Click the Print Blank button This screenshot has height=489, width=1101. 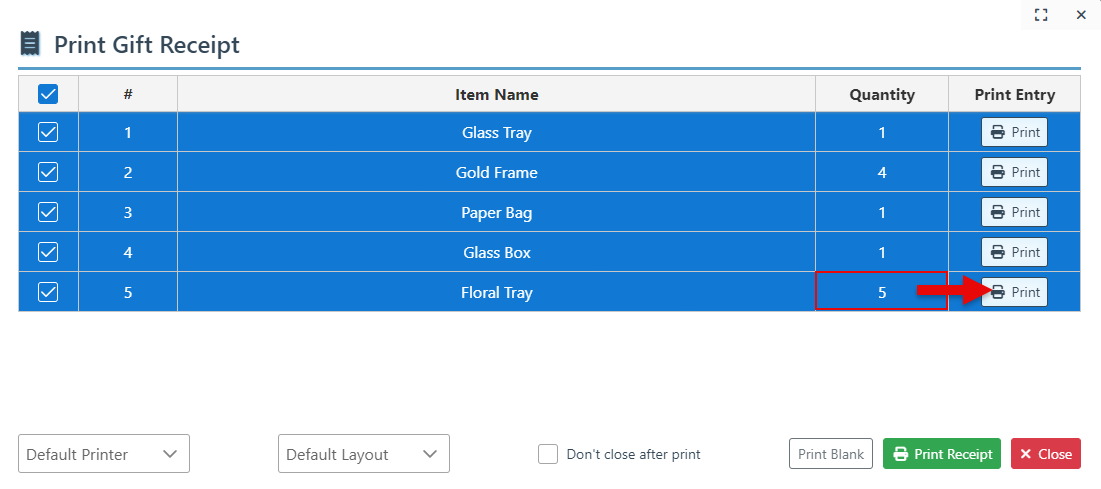[831, 454]
